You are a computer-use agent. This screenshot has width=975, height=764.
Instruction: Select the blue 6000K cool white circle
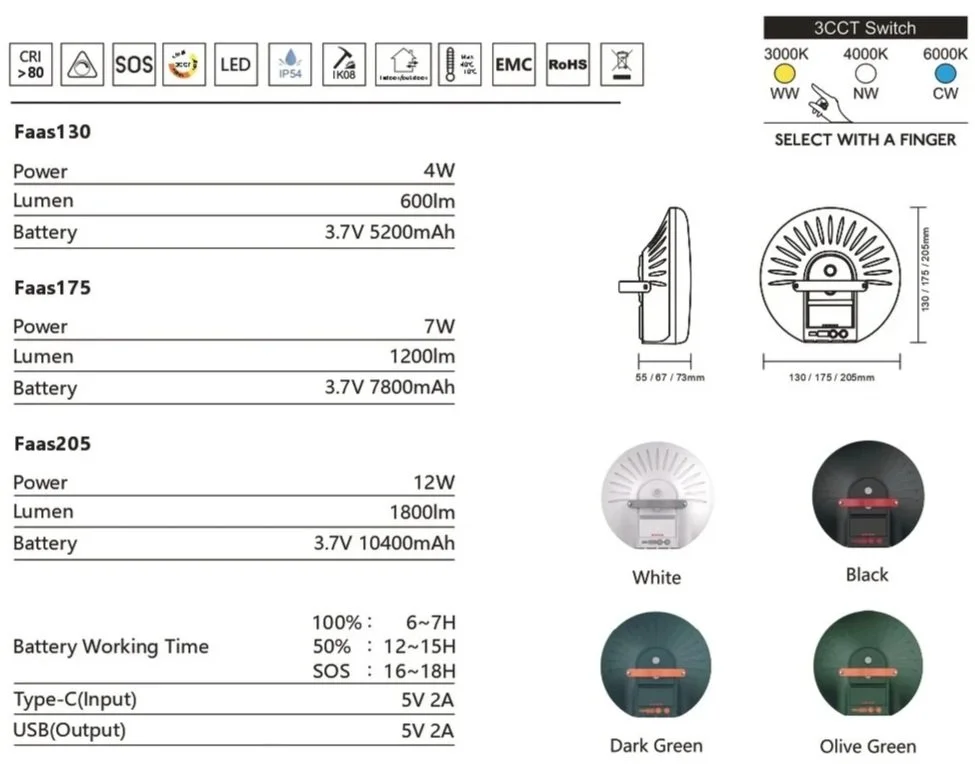945,74
